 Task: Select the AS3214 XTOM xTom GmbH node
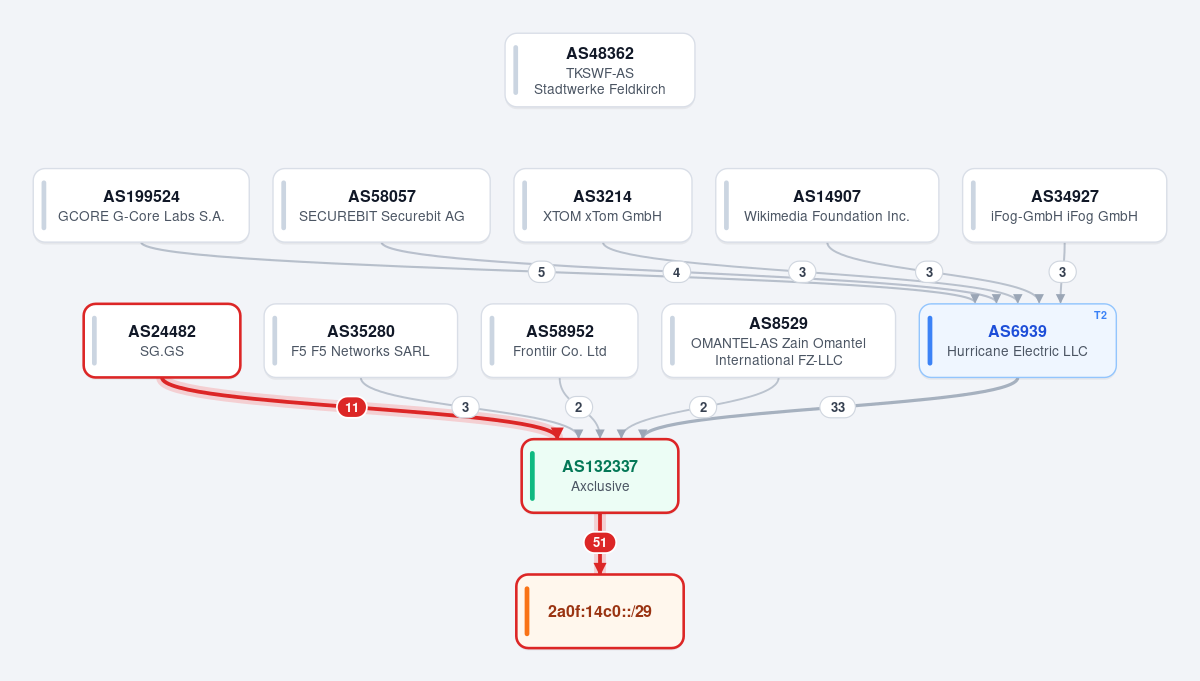[x=603, y=205]
